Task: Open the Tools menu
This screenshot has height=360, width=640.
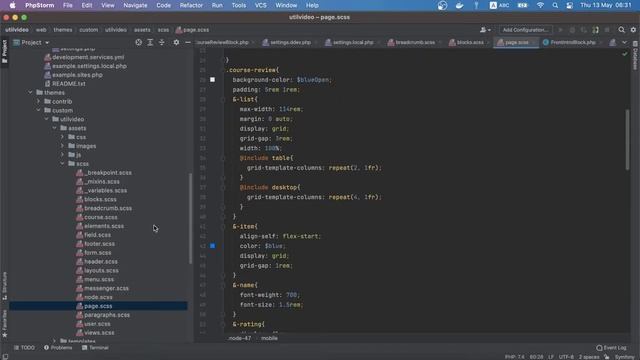Action: click(239, 5)
